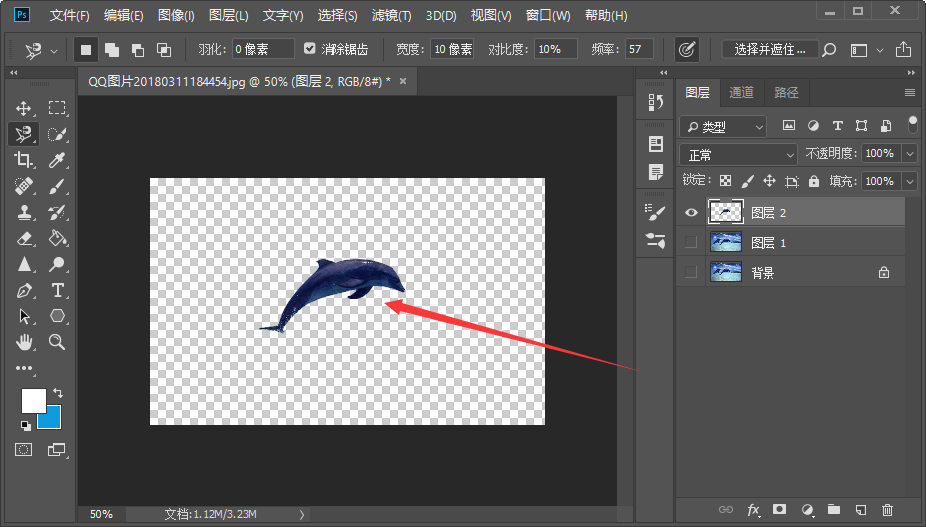This screenshot has width=926, height=527.
Task: Change screen mode
Action: tap(57, 450)
